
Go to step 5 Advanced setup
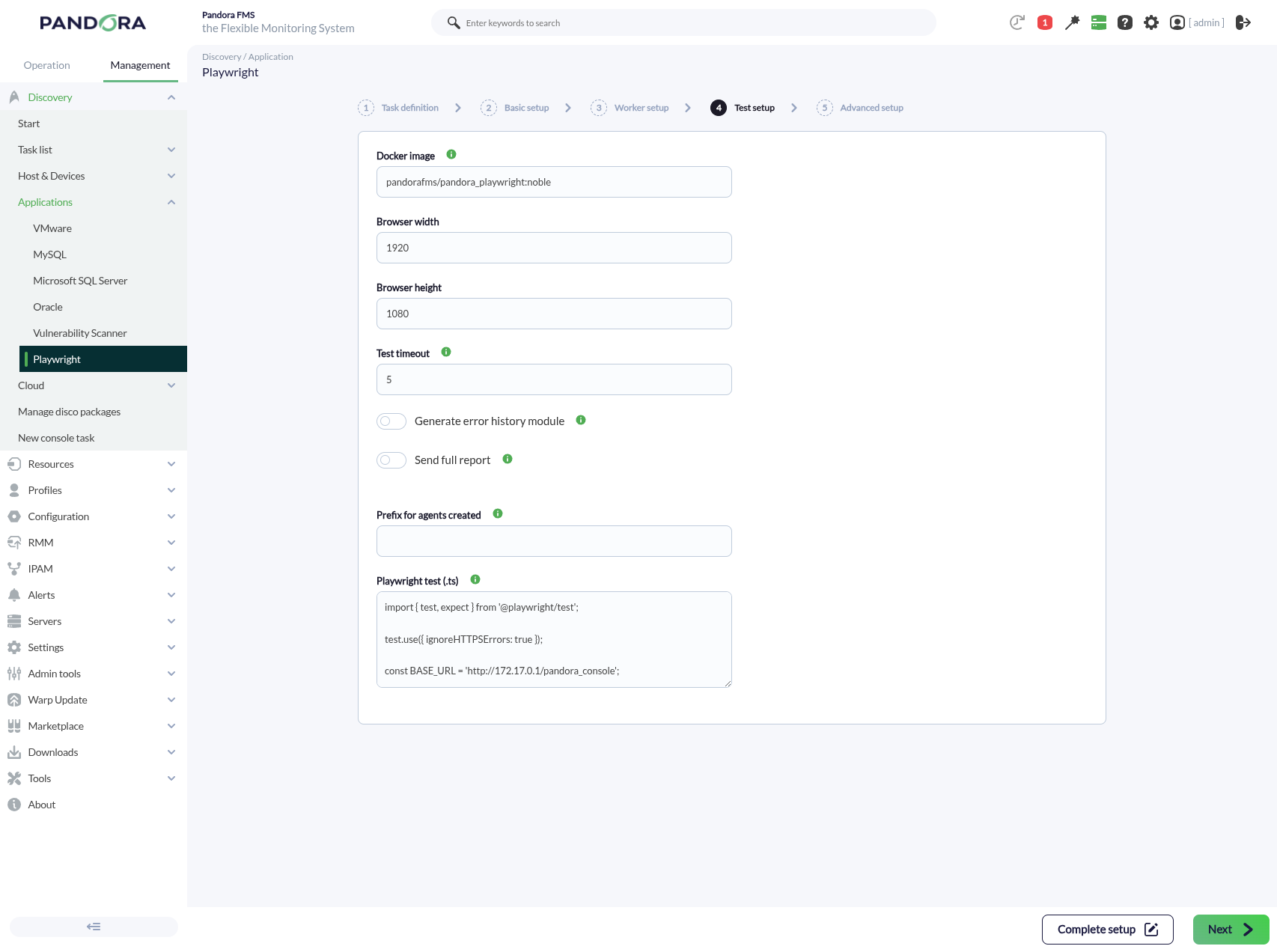[860, 108]
